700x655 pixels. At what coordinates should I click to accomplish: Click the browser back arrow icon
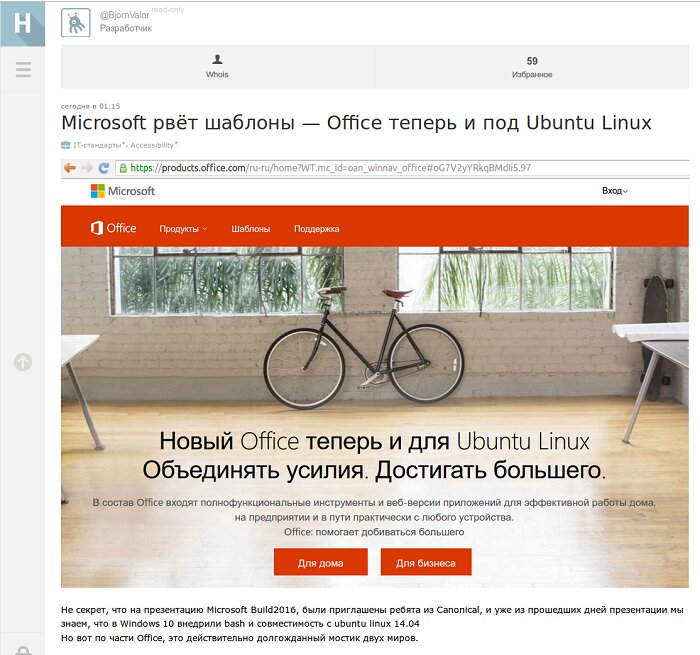[x=70, y=168]
